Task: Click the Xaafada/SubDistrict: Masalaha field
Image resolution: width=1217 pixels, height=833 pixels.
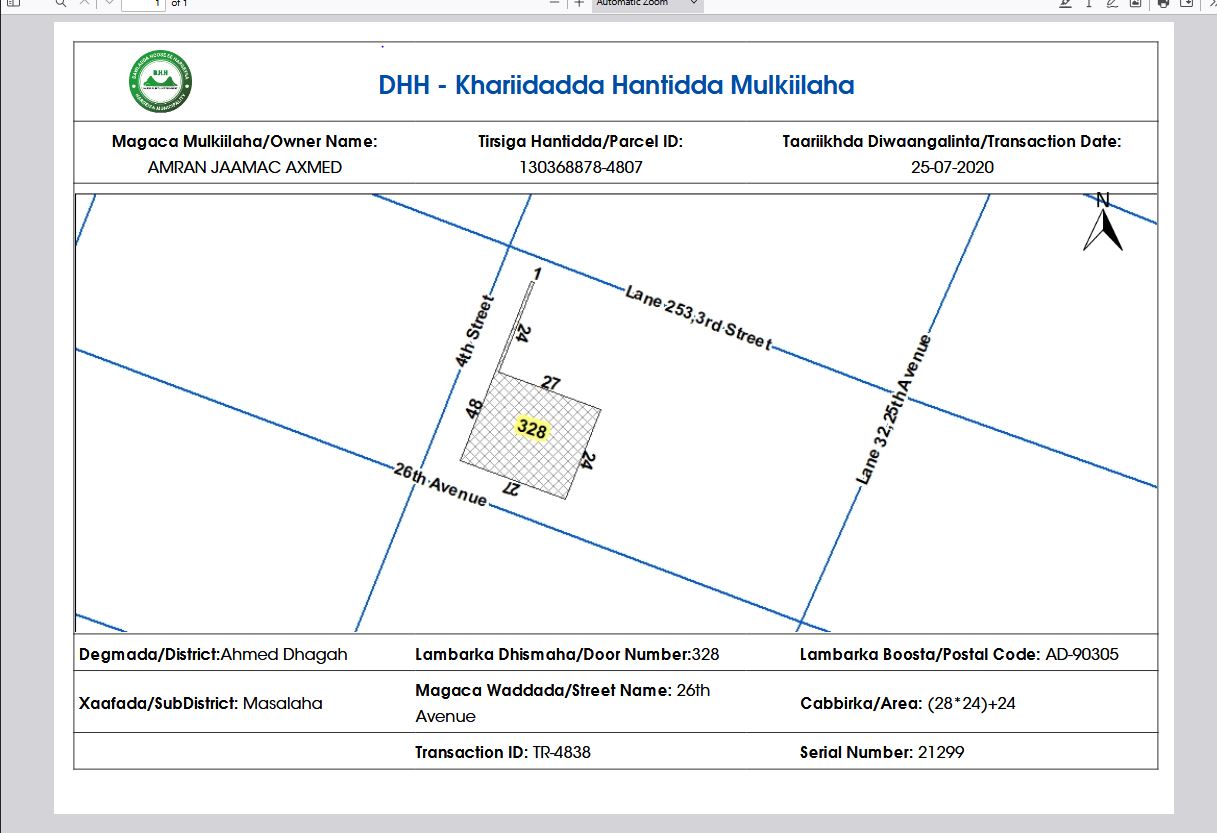Action: pyautogui.click(x=201, y=703)
